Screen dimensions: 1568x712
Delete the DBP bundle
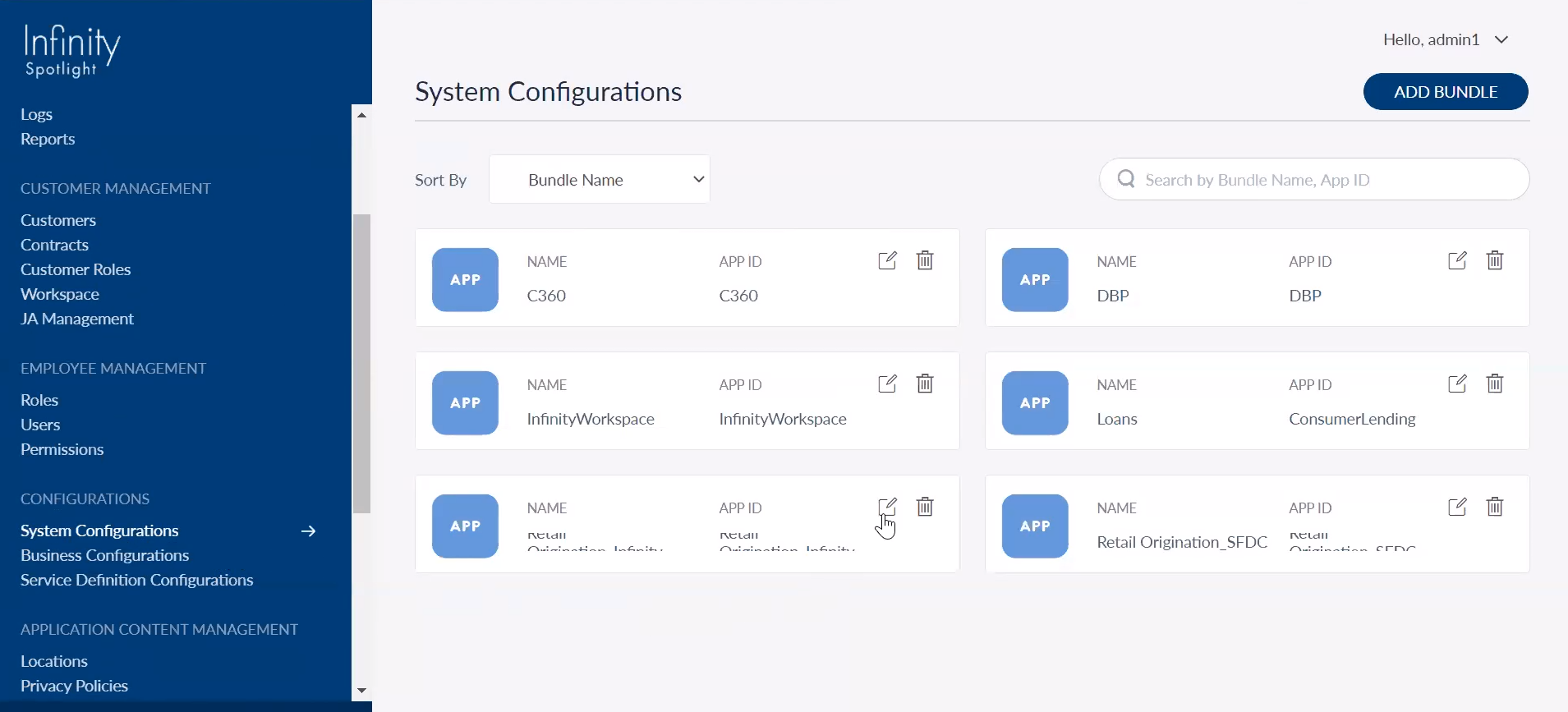1495,261
